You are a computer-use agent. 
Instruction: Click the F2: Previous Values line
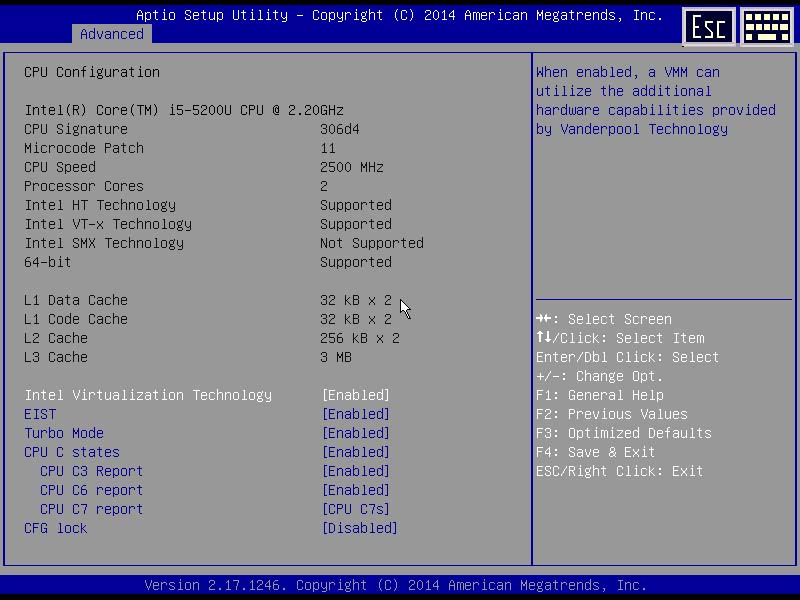(x=612, y=414)
